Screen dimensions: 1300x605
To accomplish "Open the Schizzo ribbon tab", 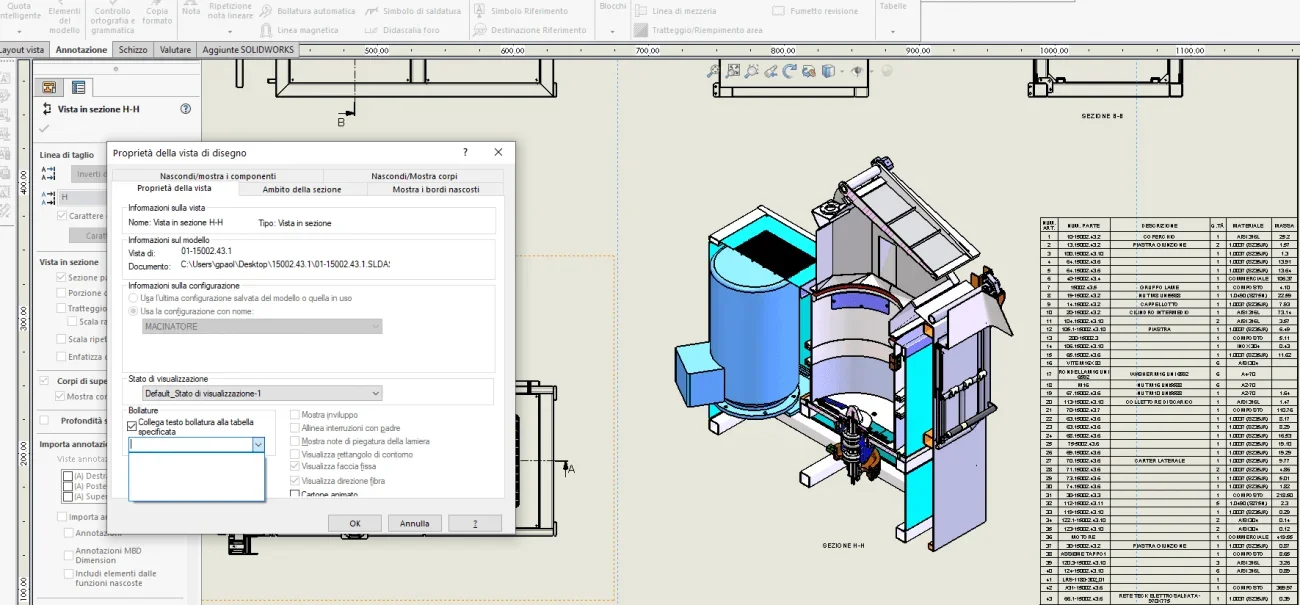I will pos(133,49).
